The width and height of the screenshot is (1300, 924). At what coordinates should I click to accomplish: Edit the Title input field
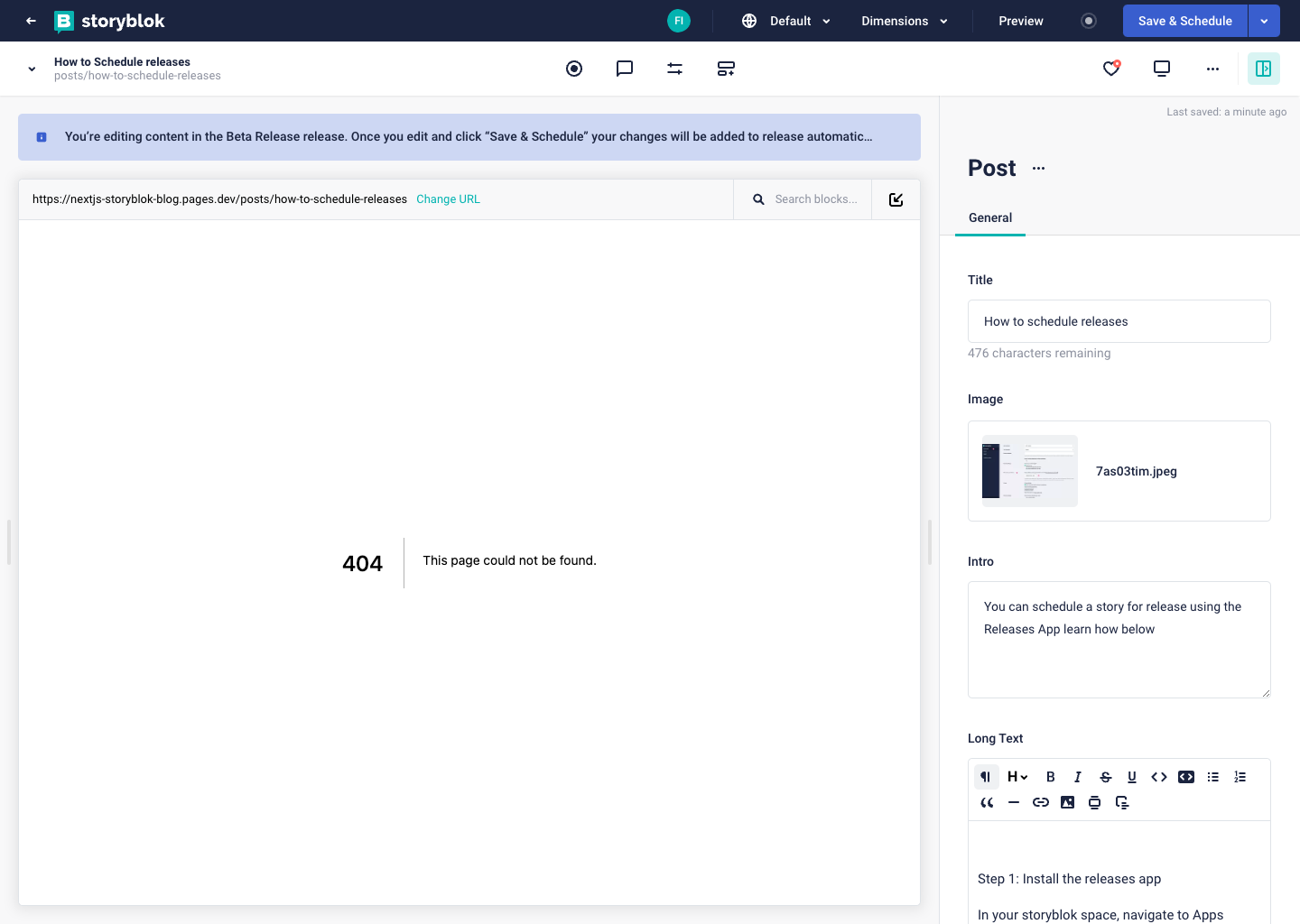(x=1119, y=321)
